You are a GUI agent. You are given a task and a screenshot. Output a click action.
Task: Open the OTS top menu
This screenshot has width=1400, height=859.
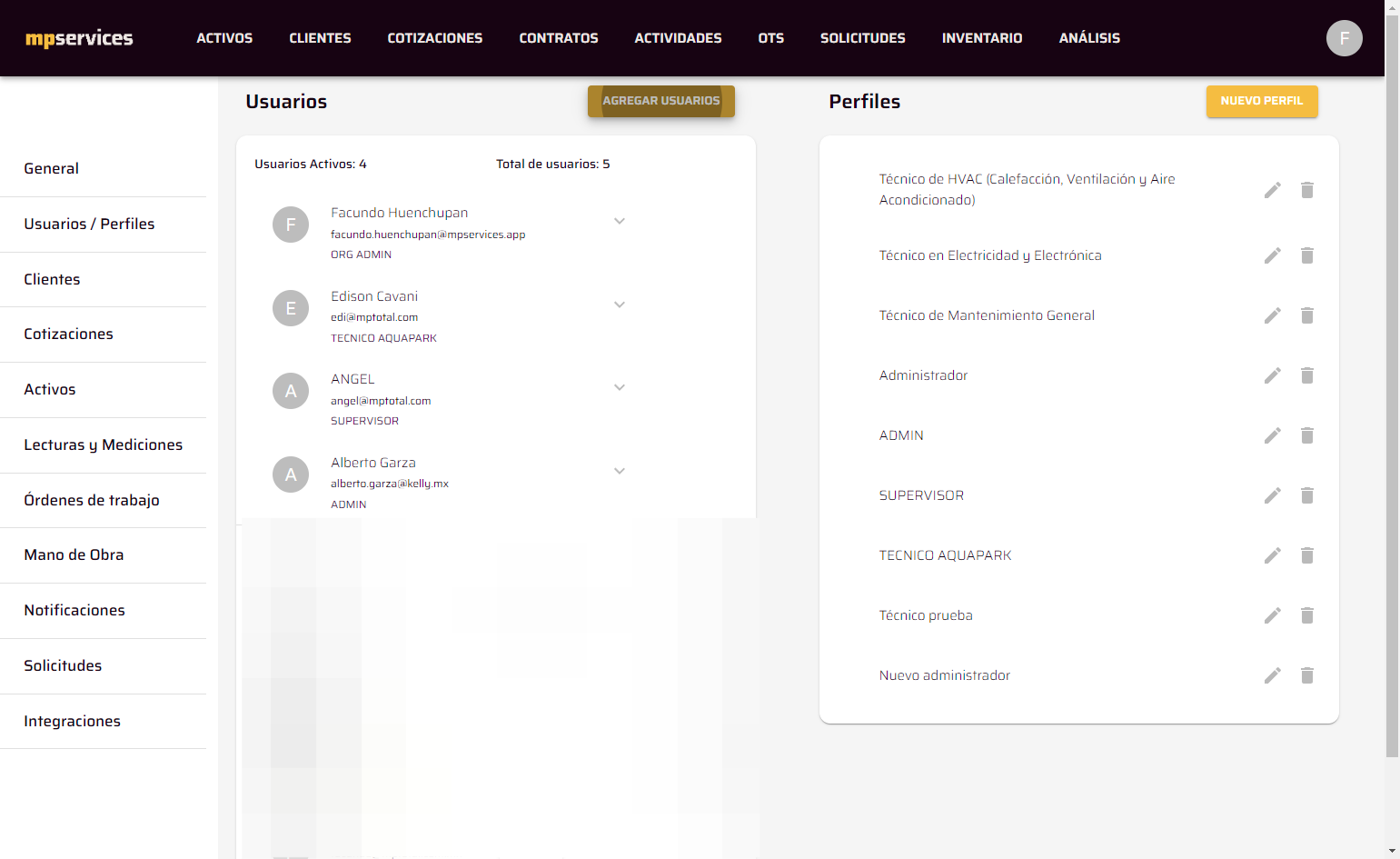click(x=771, y=38)
